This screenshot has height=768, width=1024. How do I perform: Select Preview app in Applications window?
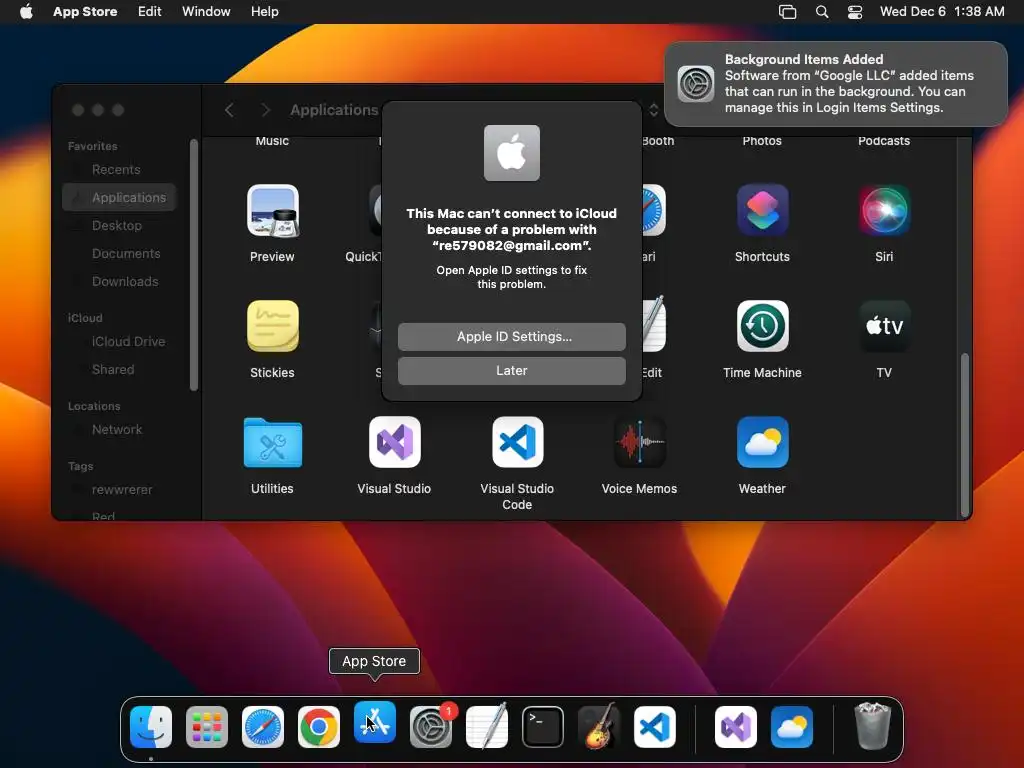272,210
